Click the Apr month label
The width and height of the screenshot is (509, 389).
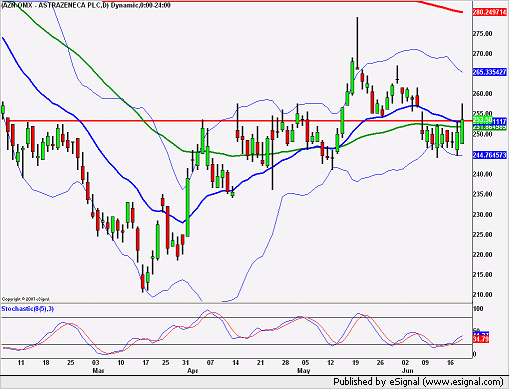tap(193, 371)
